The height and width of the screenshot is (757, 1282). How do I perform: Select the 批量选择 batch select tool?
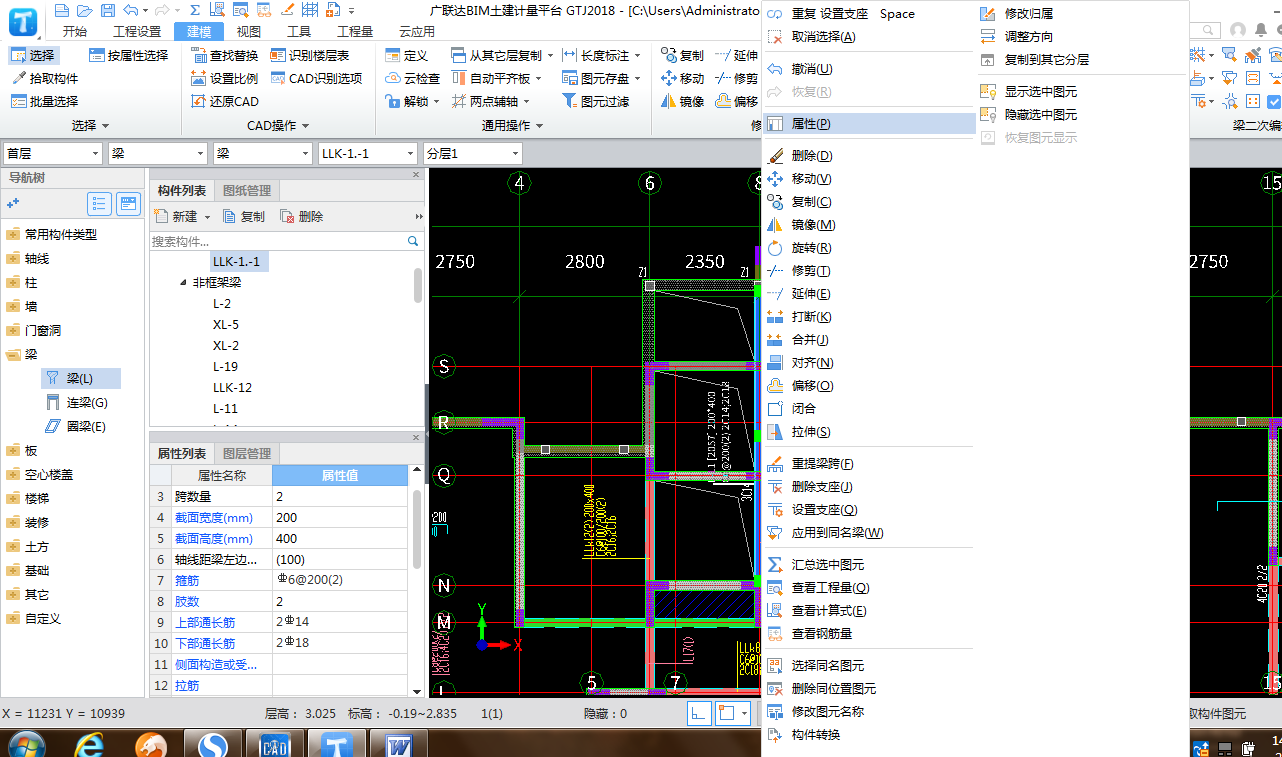point(44,101)
